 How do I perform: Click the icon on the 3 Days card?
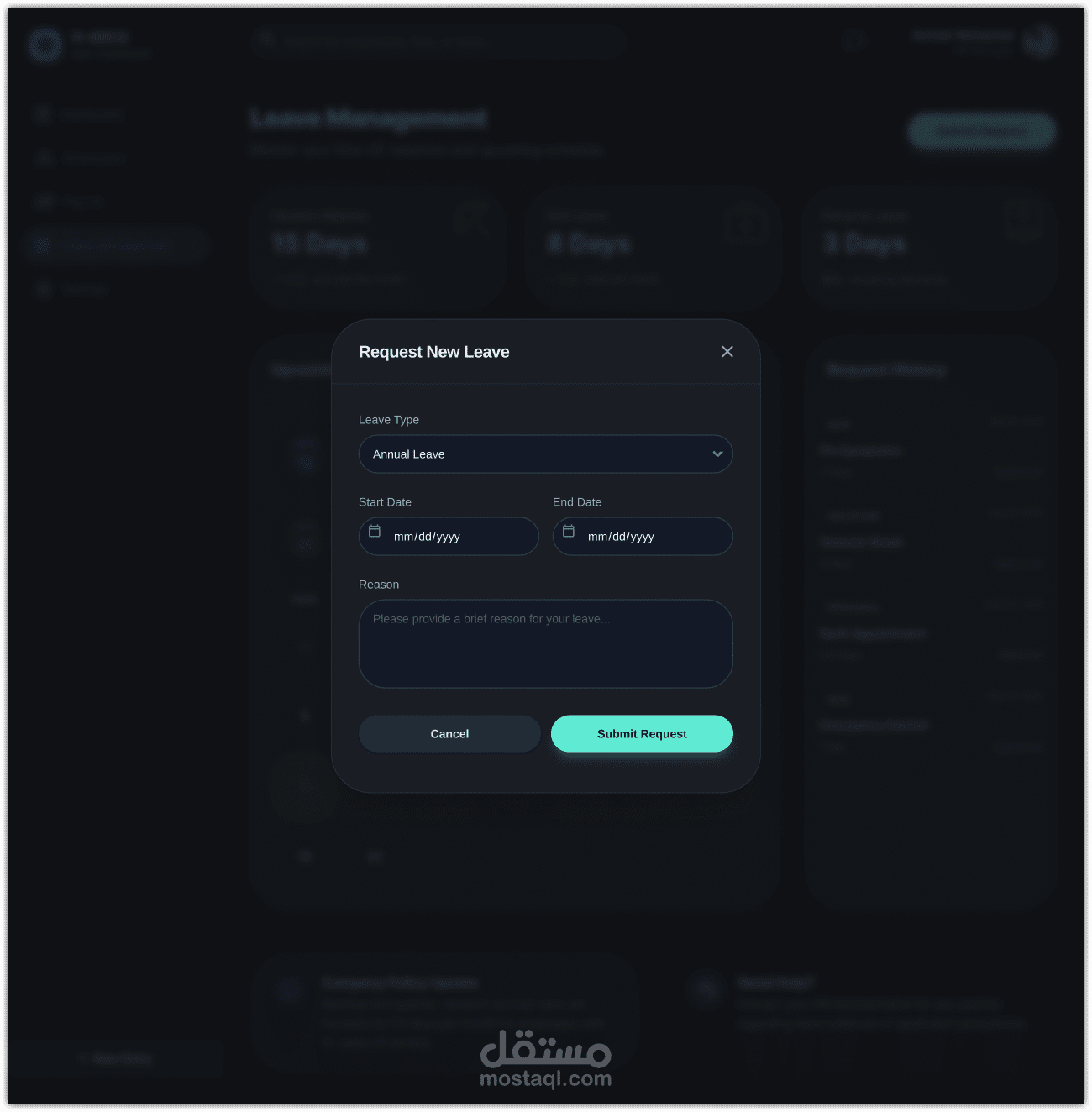click(x=1022, y=221)
